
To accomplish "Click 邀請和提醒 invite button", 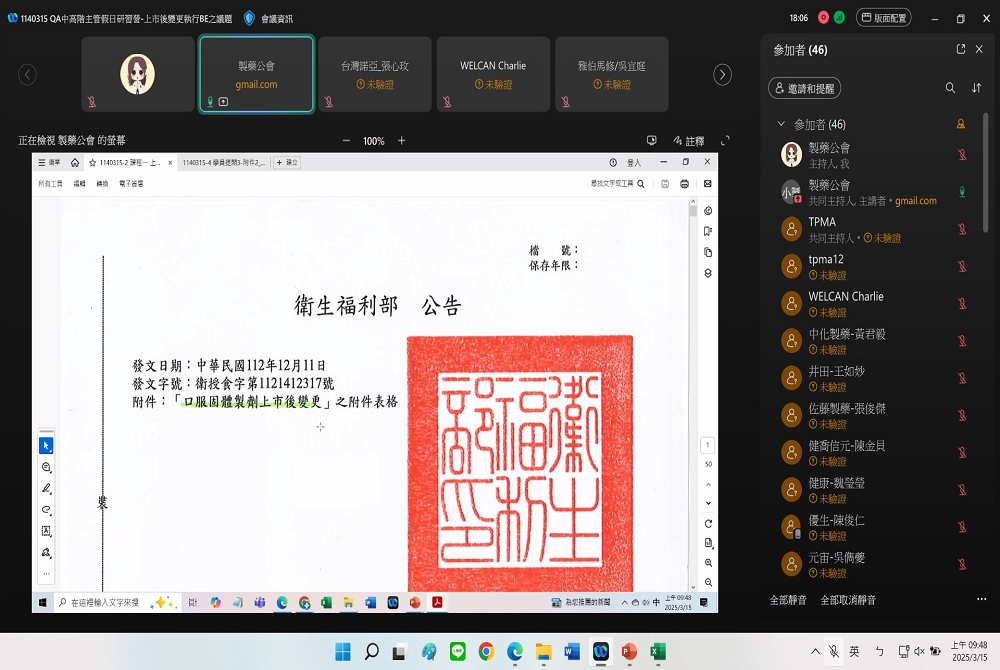I will (x=804, y=89).
